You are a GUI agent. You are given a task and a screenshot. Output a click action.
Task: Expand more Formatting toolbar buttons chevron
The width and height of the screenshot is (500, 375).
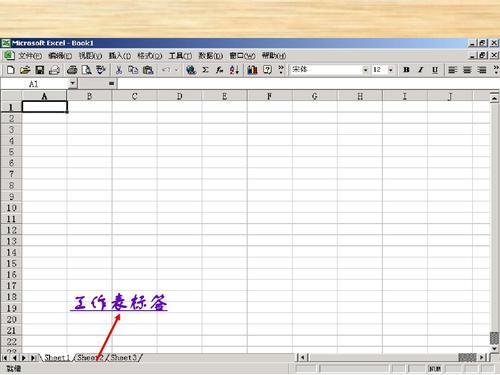496,70
